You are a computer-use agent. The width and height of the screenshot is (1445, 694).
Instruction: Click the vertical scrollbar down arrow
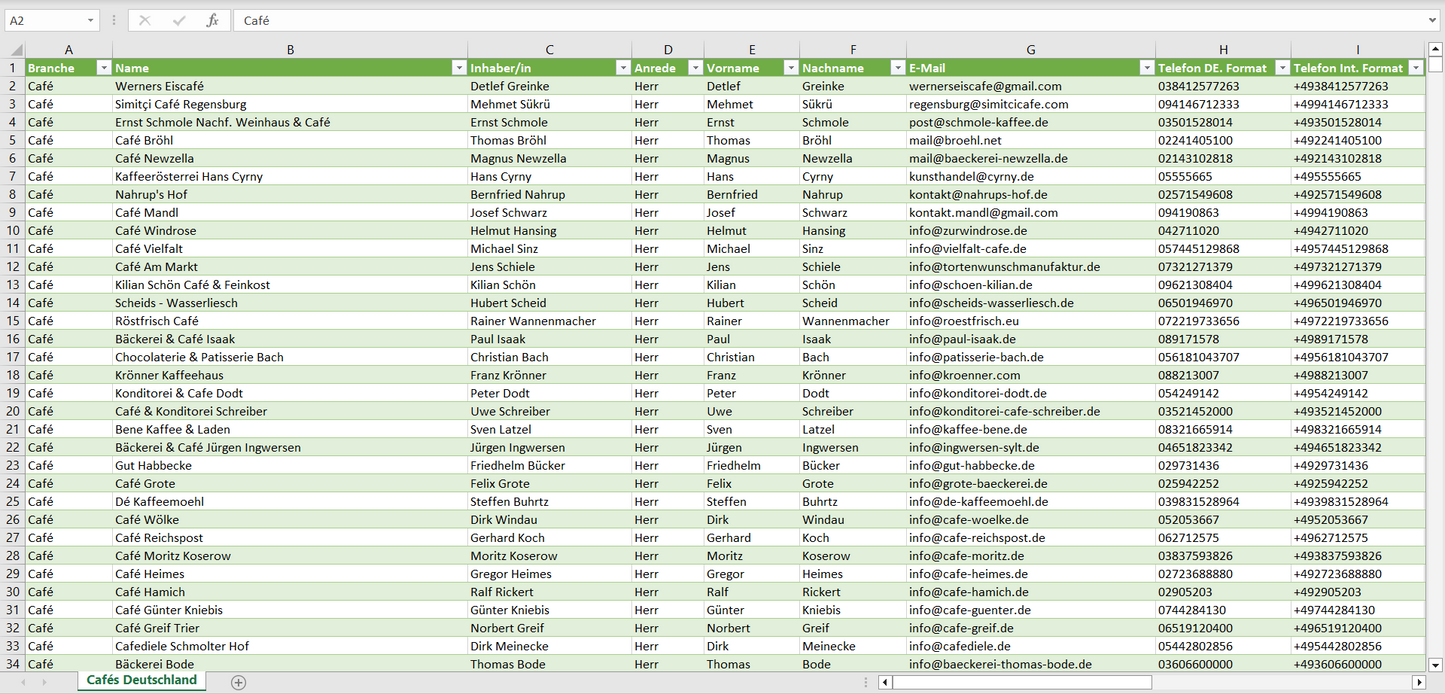coord(1436,664)
